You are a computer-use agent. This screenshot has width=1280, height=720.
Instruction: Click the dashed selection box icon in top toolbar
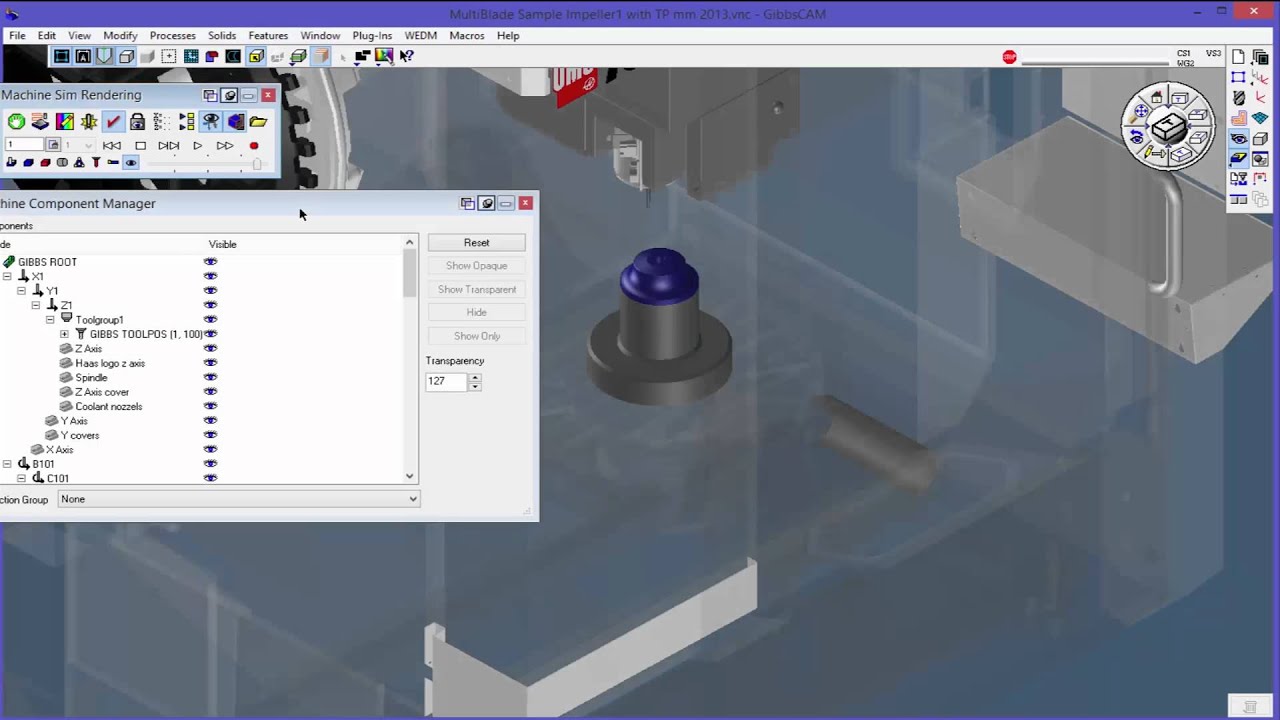coord(168,56)
